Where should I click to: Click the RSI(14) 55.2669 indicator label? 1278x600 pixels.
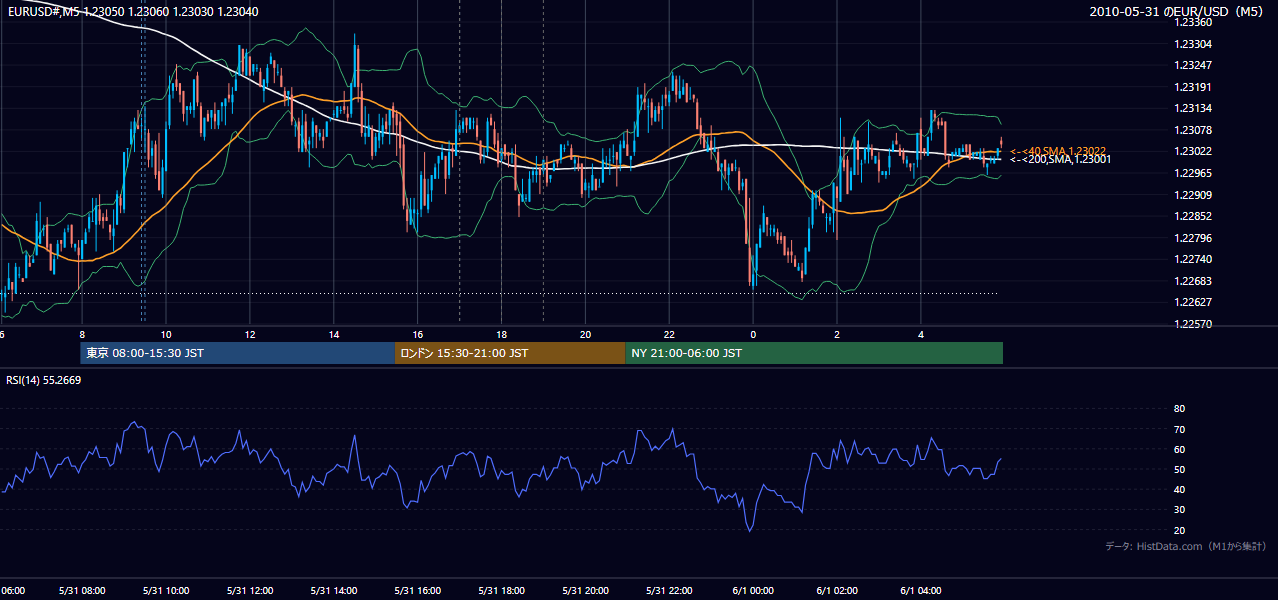(43, 380)
